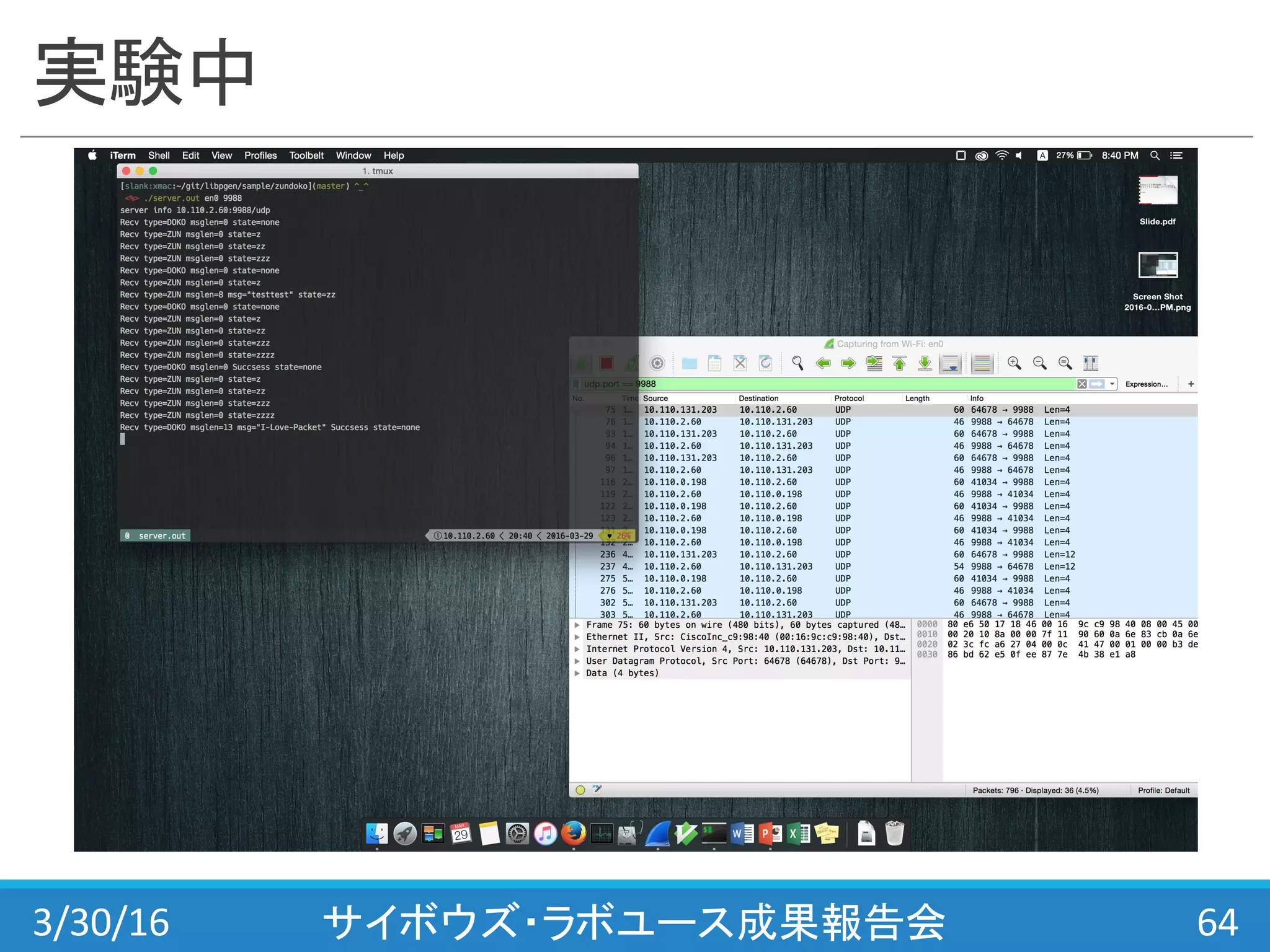
Task: Select the server.out tmux window tab
Action: (156, 536)
